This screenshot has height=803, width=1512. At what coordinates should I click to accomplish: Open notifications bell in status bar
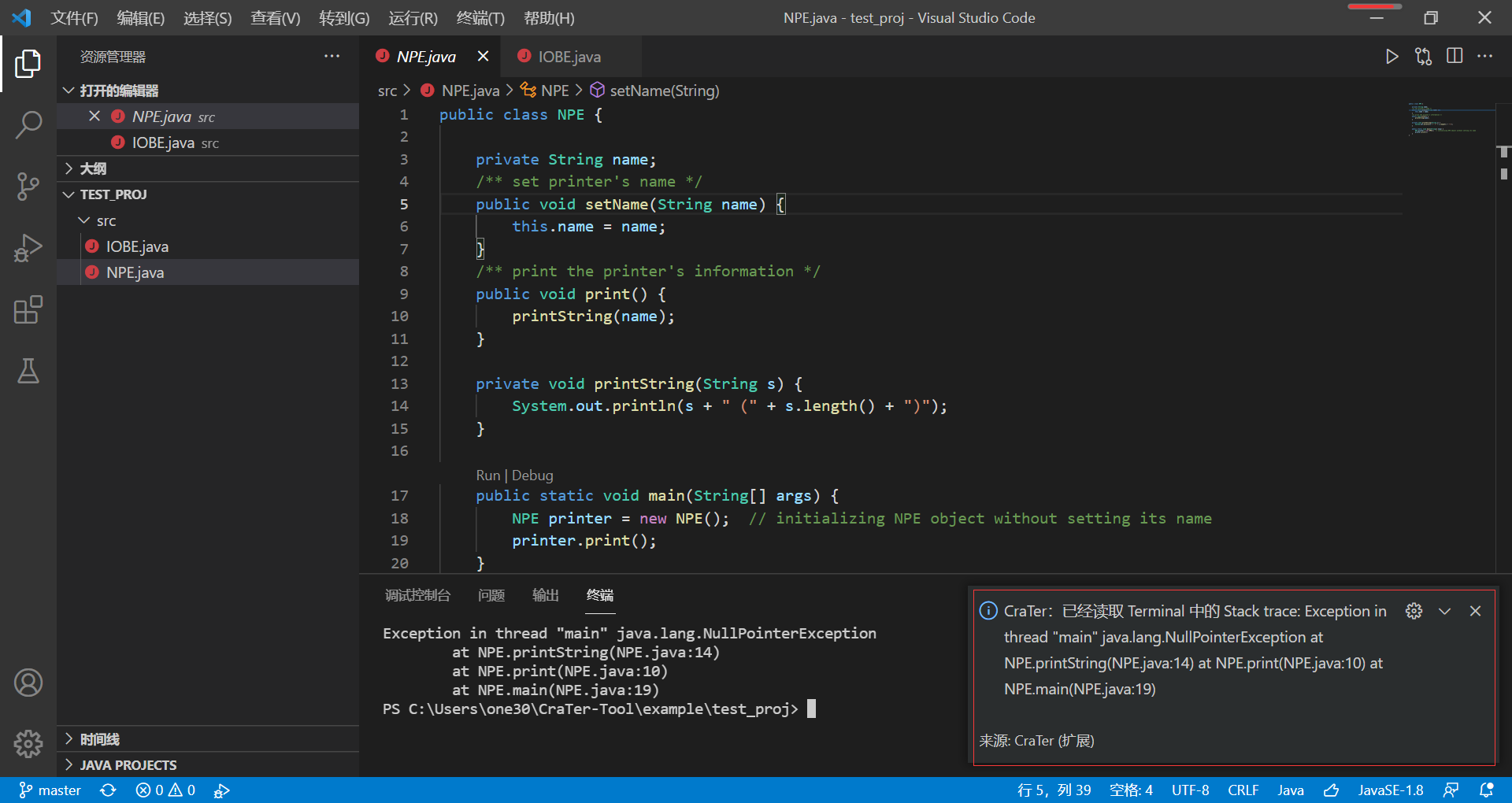[x=1486, y=790]
